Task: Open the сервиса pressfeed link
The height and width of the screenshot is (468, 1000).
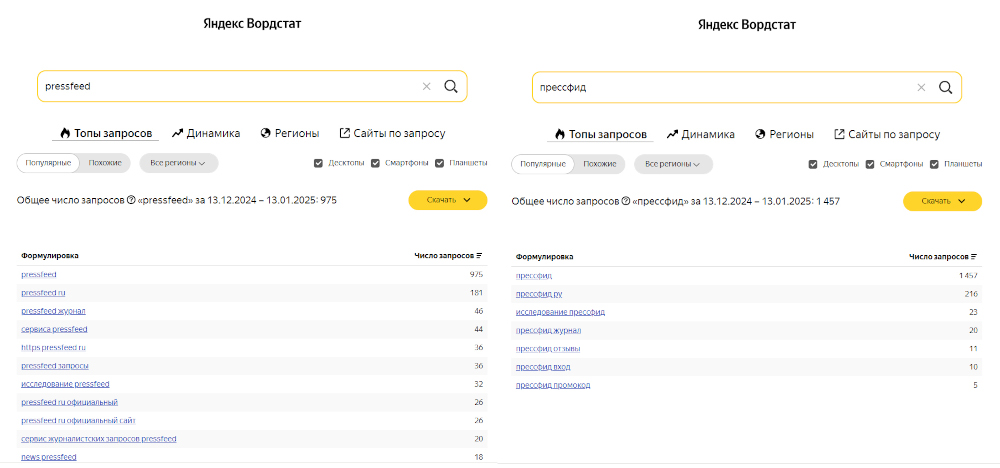Action: [x=54, y=329]
